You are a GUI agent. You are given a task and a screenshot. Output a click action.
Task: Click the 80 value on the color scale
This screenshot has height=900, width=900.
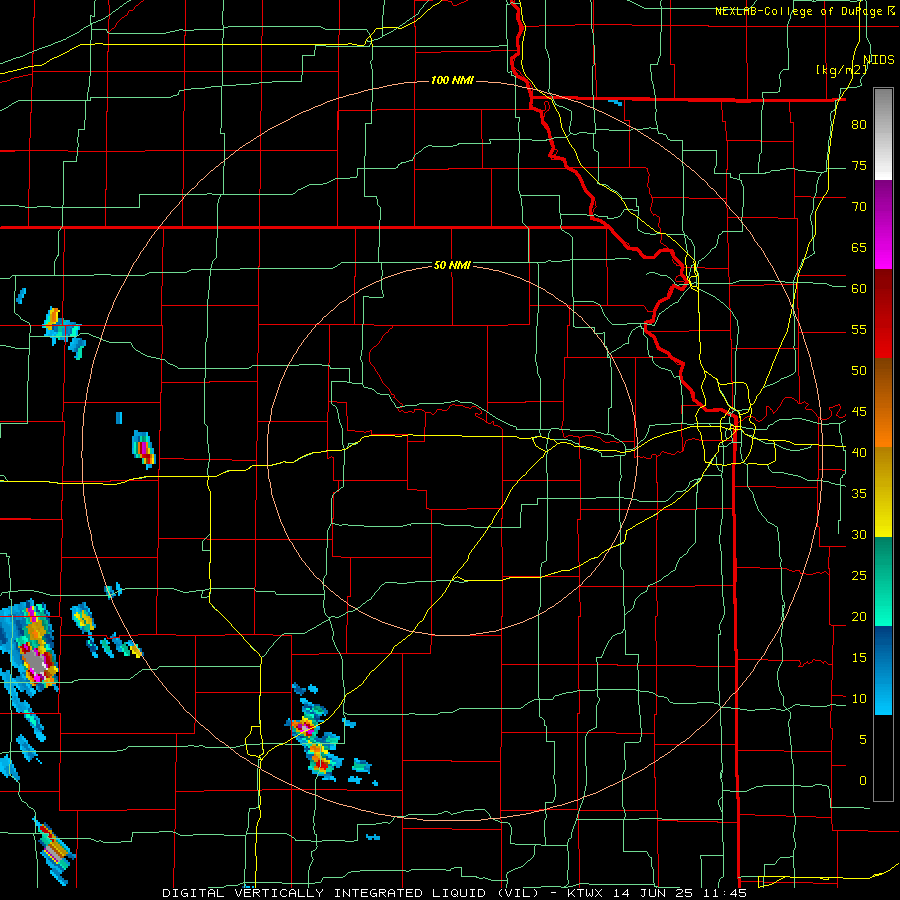click(x=859, y=125)
